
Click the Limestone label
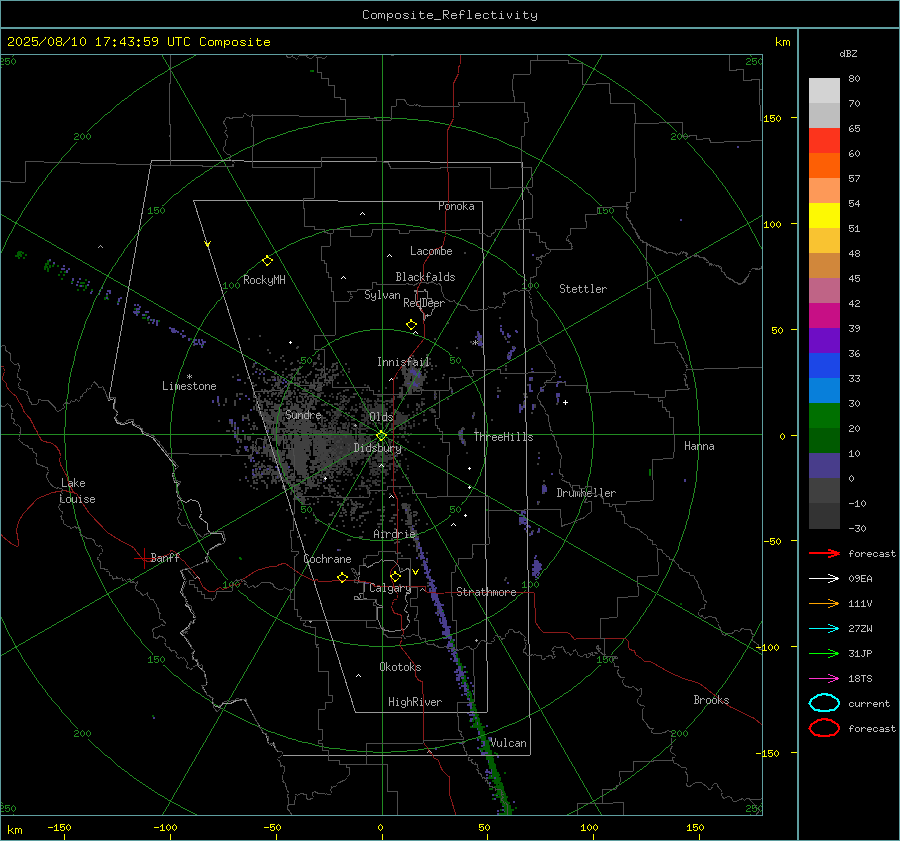coord(189,386)
